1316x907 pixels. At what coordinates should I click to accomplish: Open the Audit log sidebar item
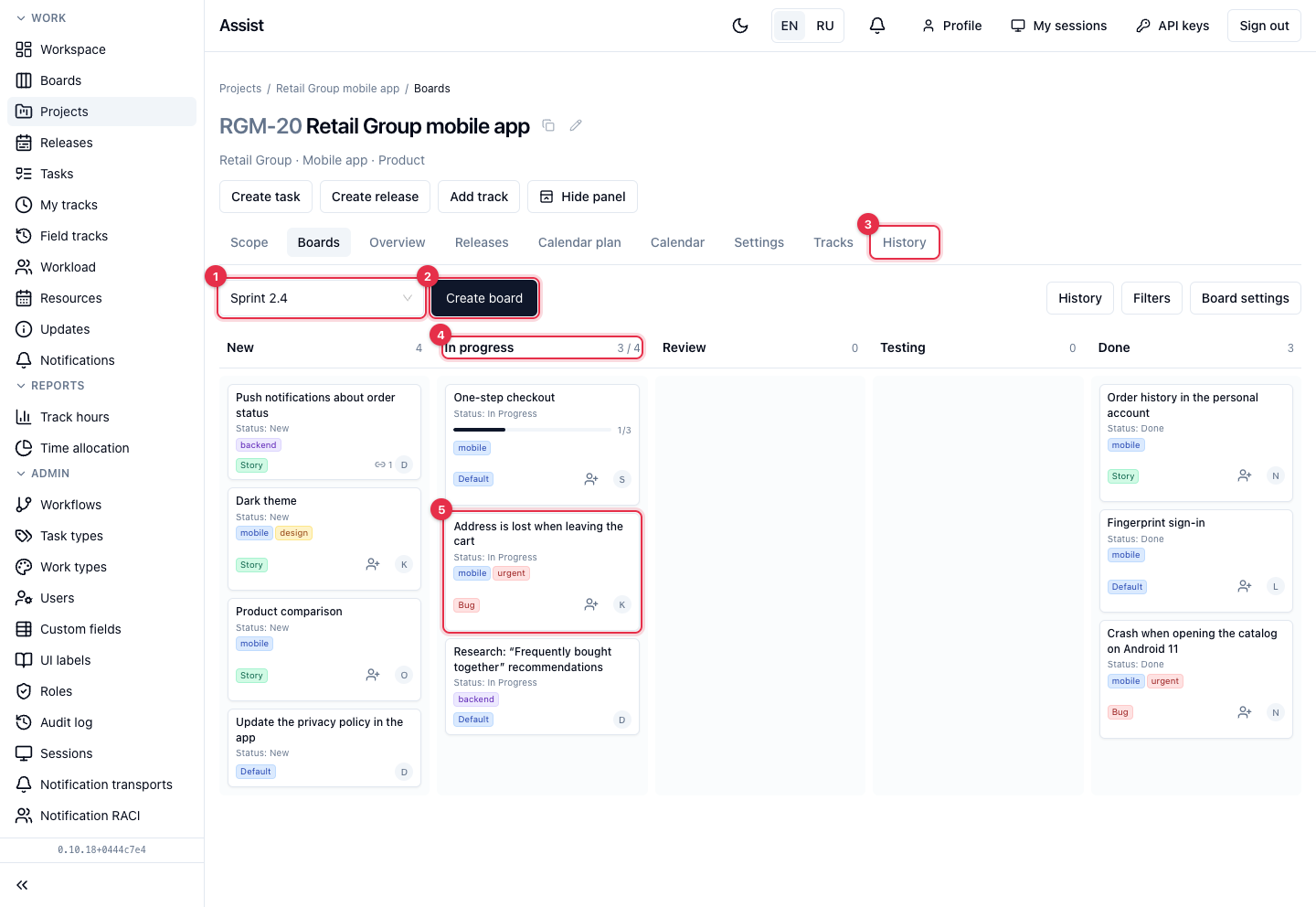tap(101, 722)
